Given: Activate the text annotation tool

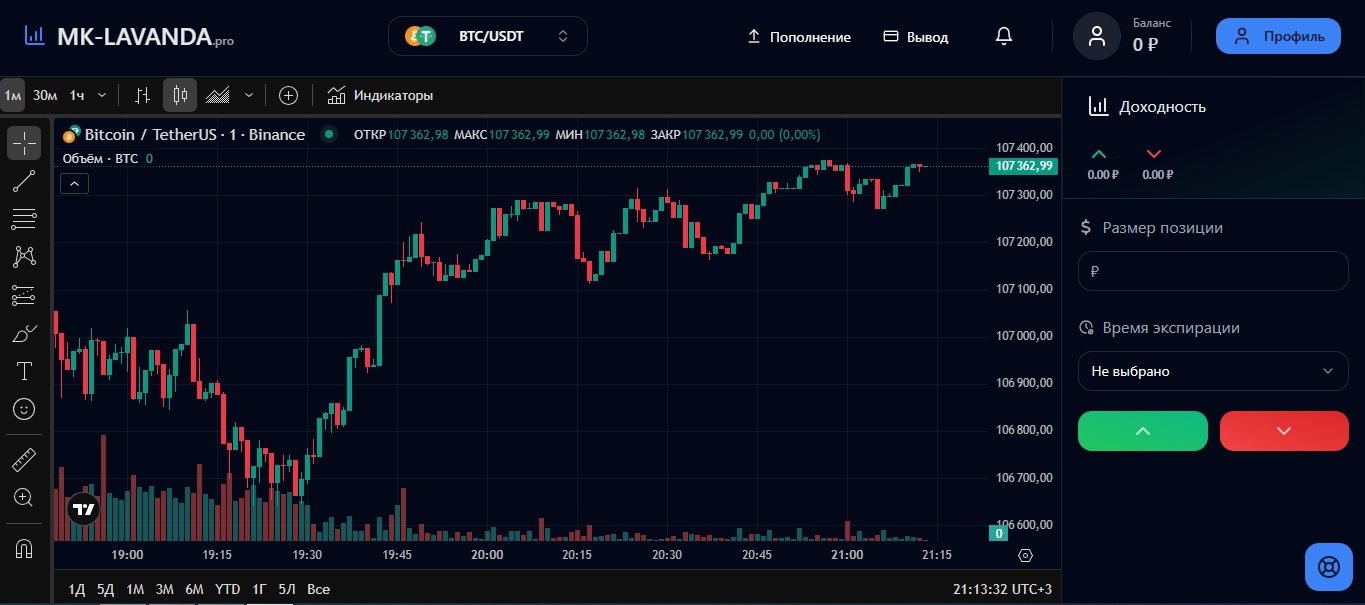Looking at the screenshot, I should click(24, 371).
